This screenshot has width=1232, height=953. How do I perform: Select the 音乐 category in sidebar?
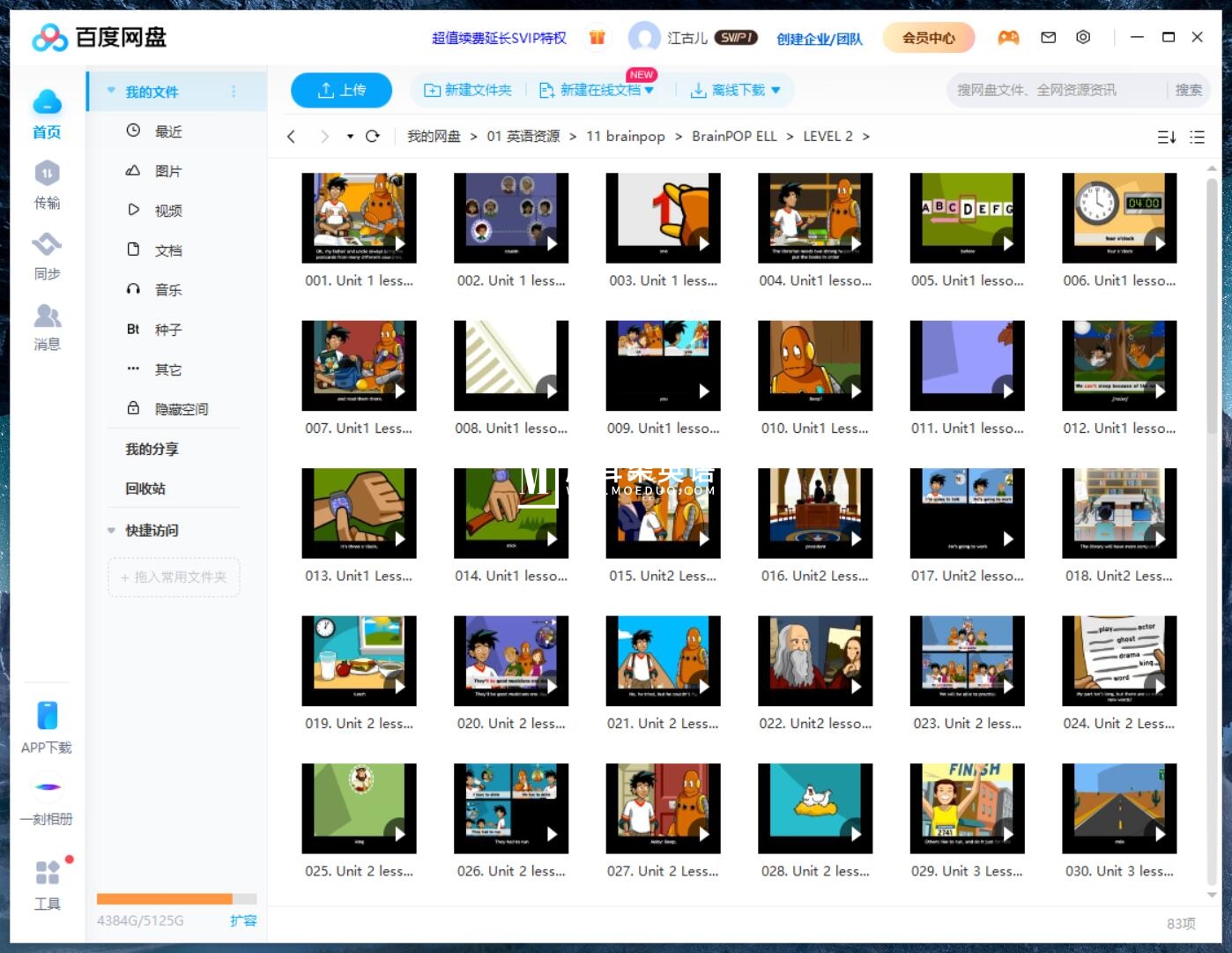tap(167, 289)
